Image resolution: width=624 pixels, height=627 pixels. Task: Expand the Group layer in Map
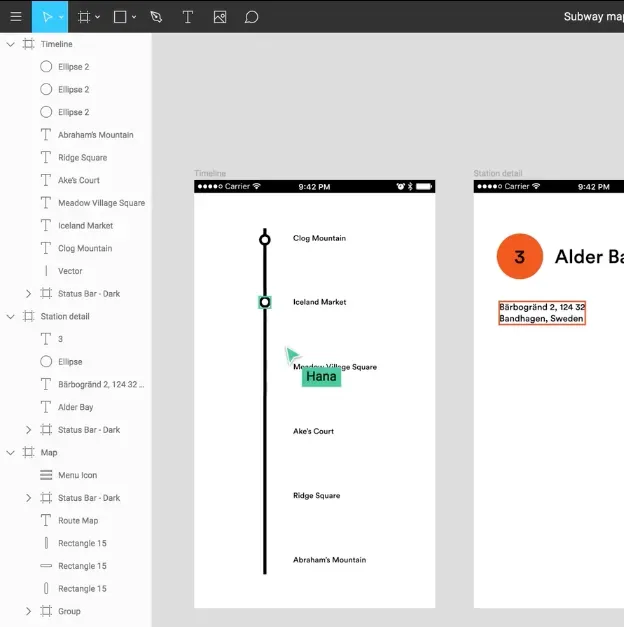tap(28, 611)
